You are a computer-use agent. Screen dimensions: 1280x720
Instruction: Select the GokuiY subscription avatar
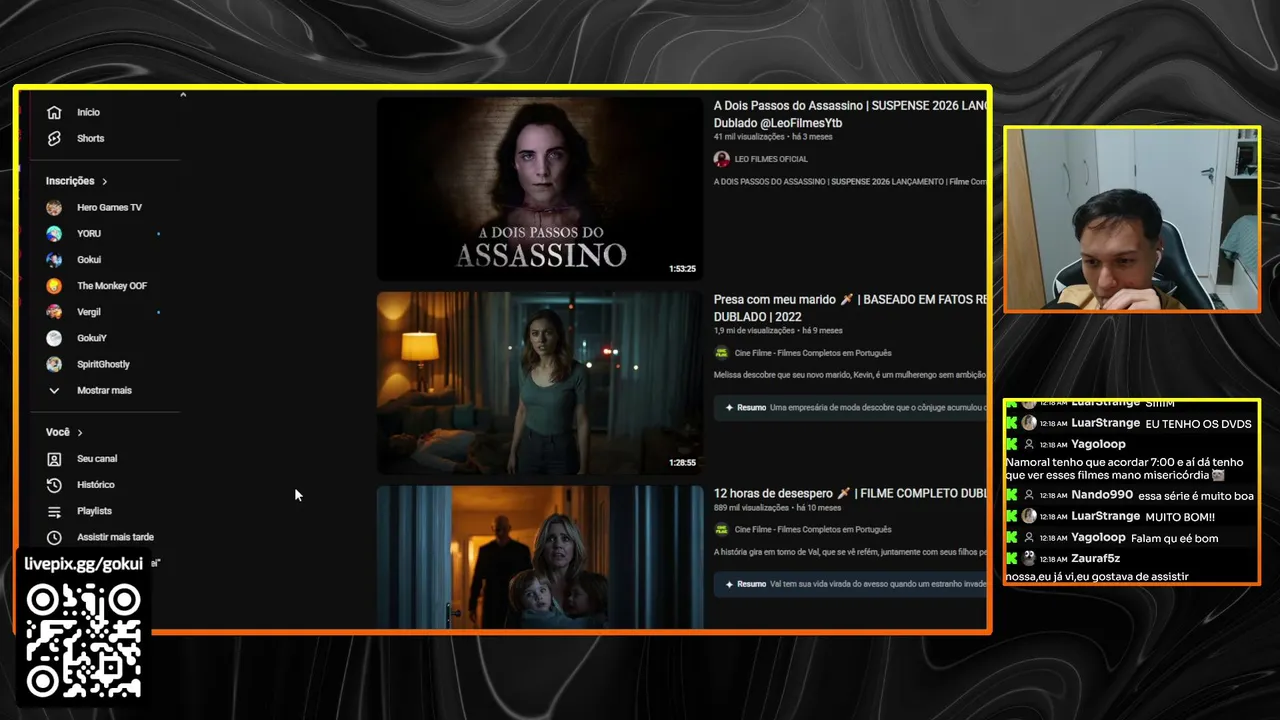(54, 338)
